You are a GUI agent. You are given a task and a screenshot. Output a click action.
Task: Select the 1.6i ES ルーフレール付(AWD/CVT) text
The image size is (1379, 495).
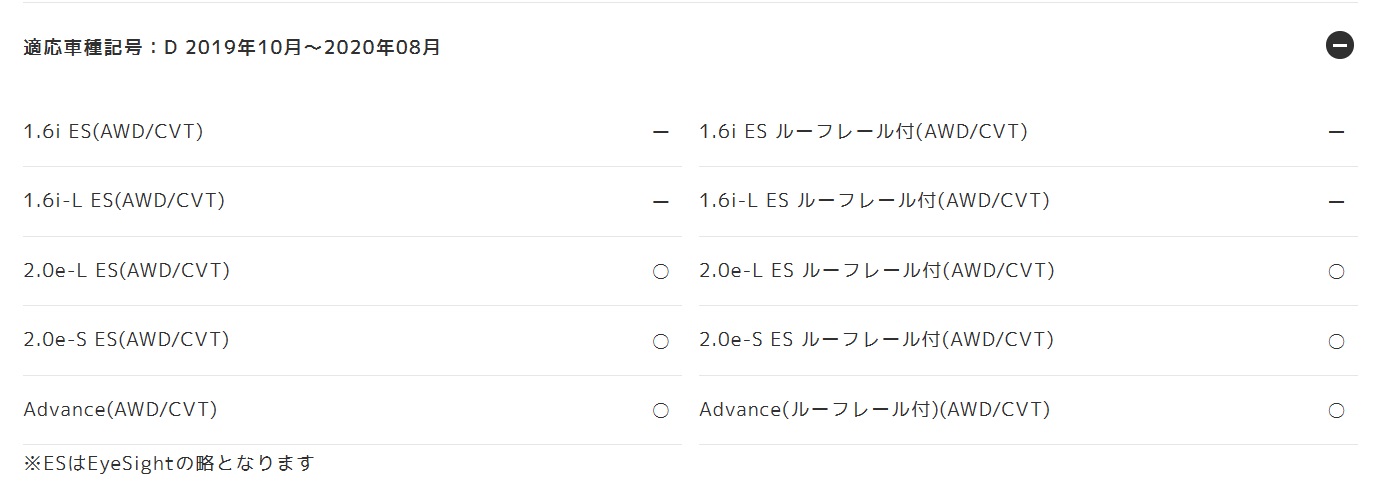[864, 131]
